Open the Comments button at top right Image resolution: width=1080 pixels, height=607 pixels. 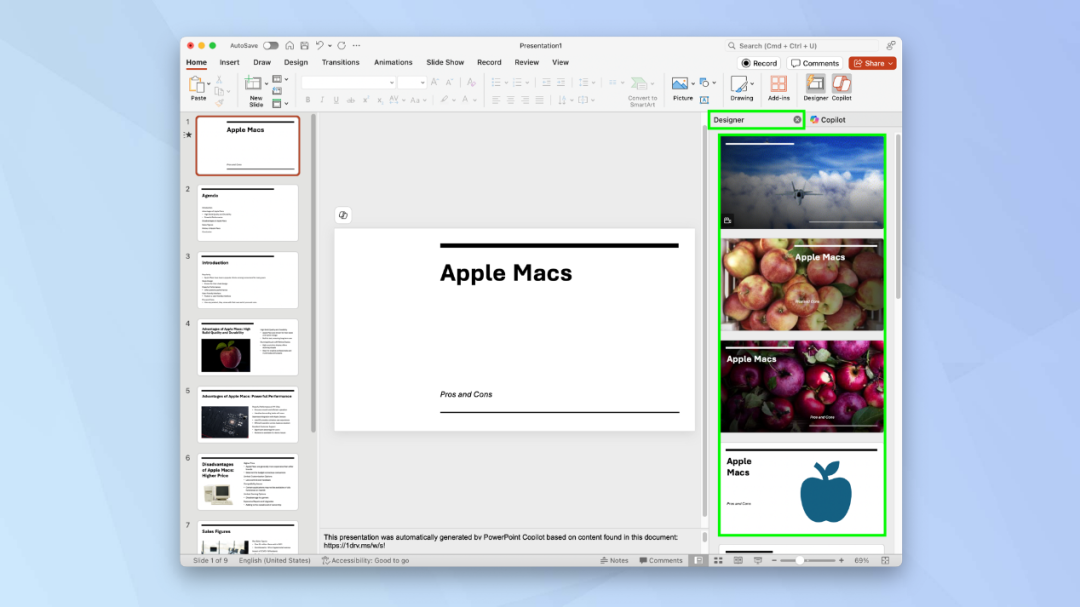coord(815,63)
